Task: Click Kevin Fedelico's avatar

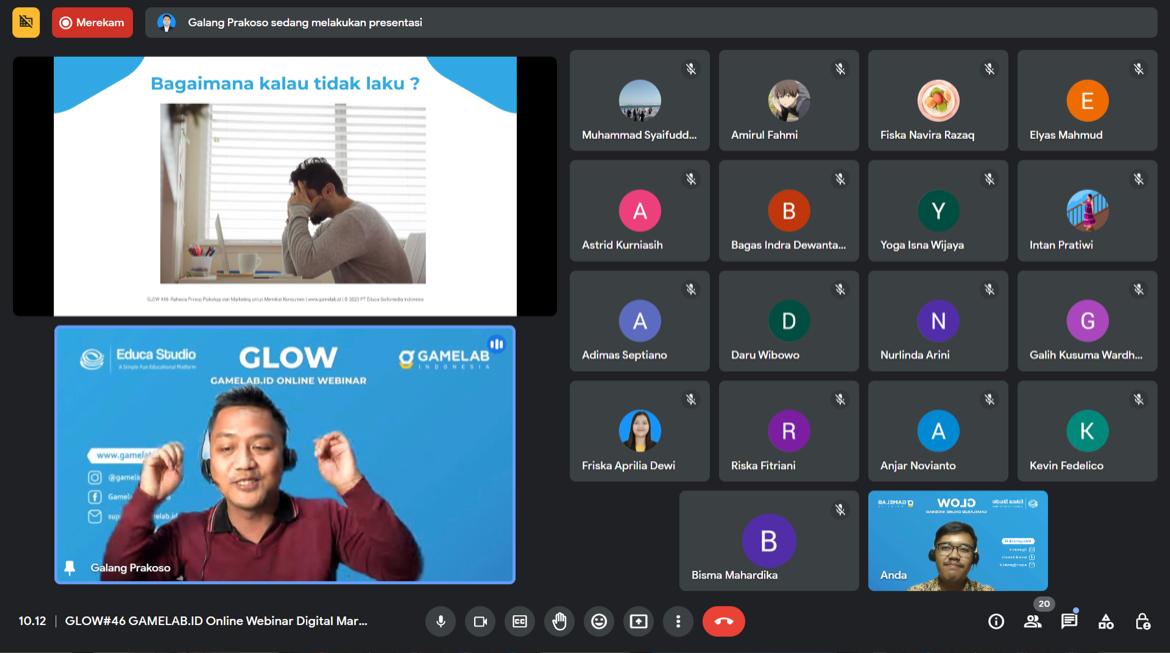Action: coord(1087,431)
